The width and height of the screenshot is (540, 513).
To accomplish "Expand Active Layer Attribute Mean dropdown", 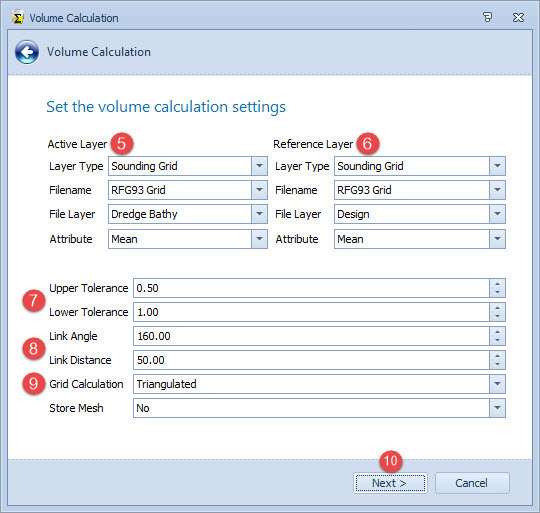I will point(259,239).
